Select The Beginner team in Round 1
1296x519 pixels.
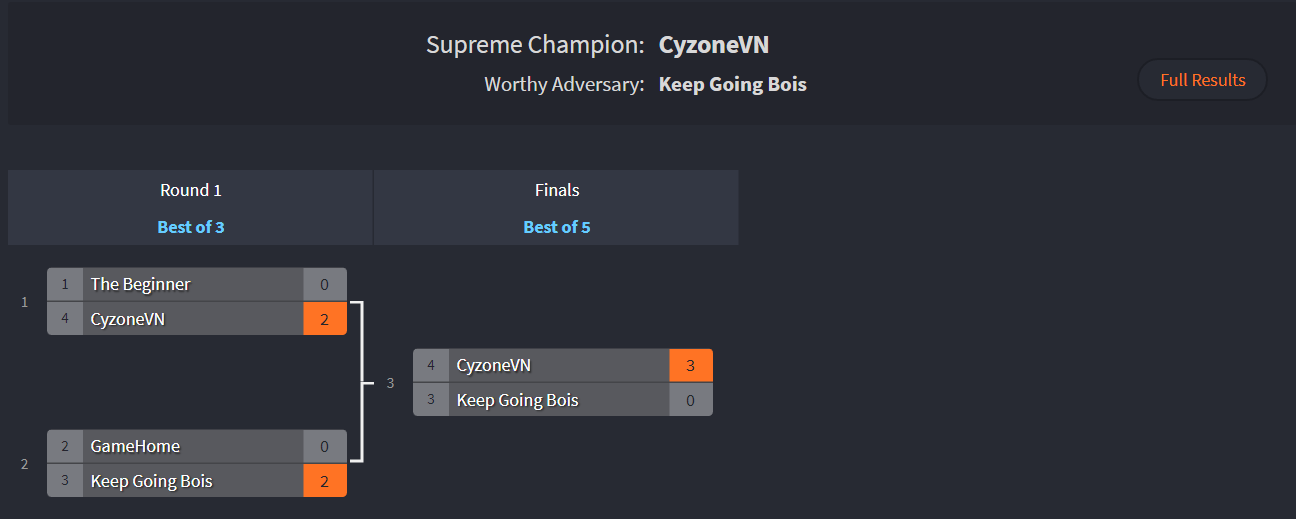click(x=197, y=284)
